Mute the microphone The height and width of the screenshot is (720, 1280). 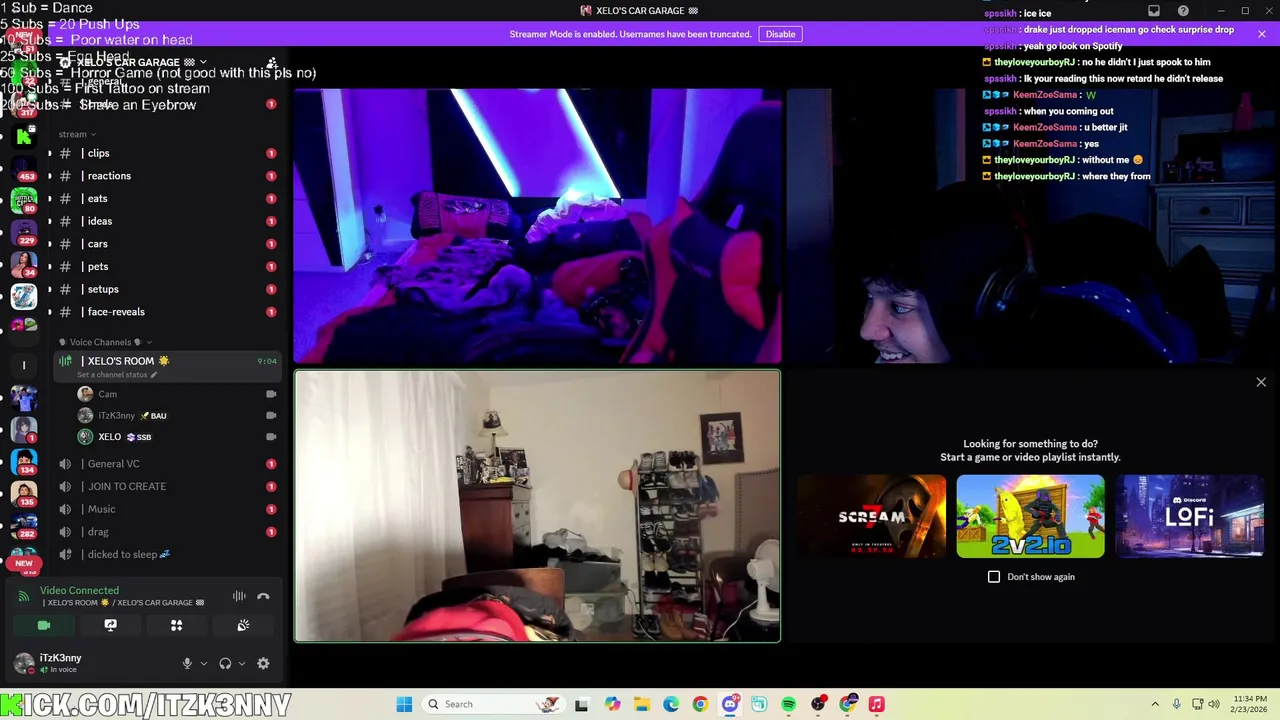click(x=187, y=663)
